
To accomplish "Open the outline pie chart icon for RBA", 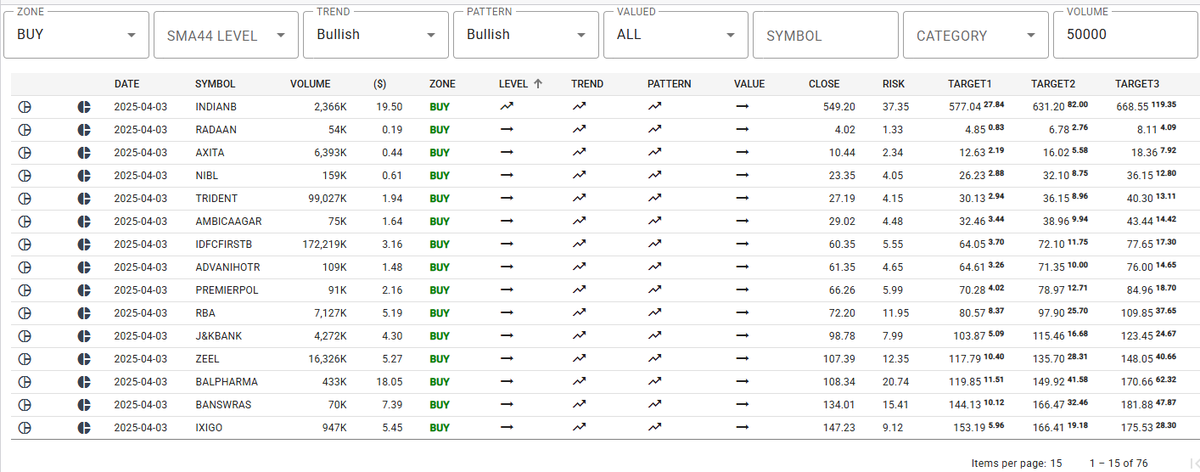I will [x=24, y=312].
